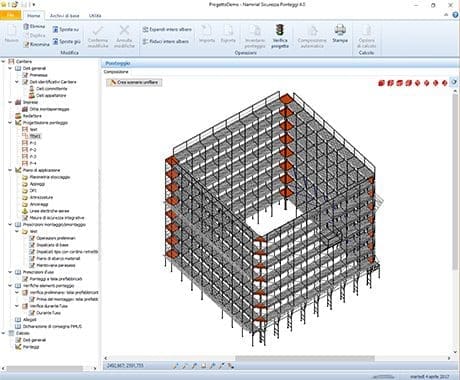Collapse Verifiche elementi ponteggio node
Screen dimensions: 460x380
click(10, 286)
